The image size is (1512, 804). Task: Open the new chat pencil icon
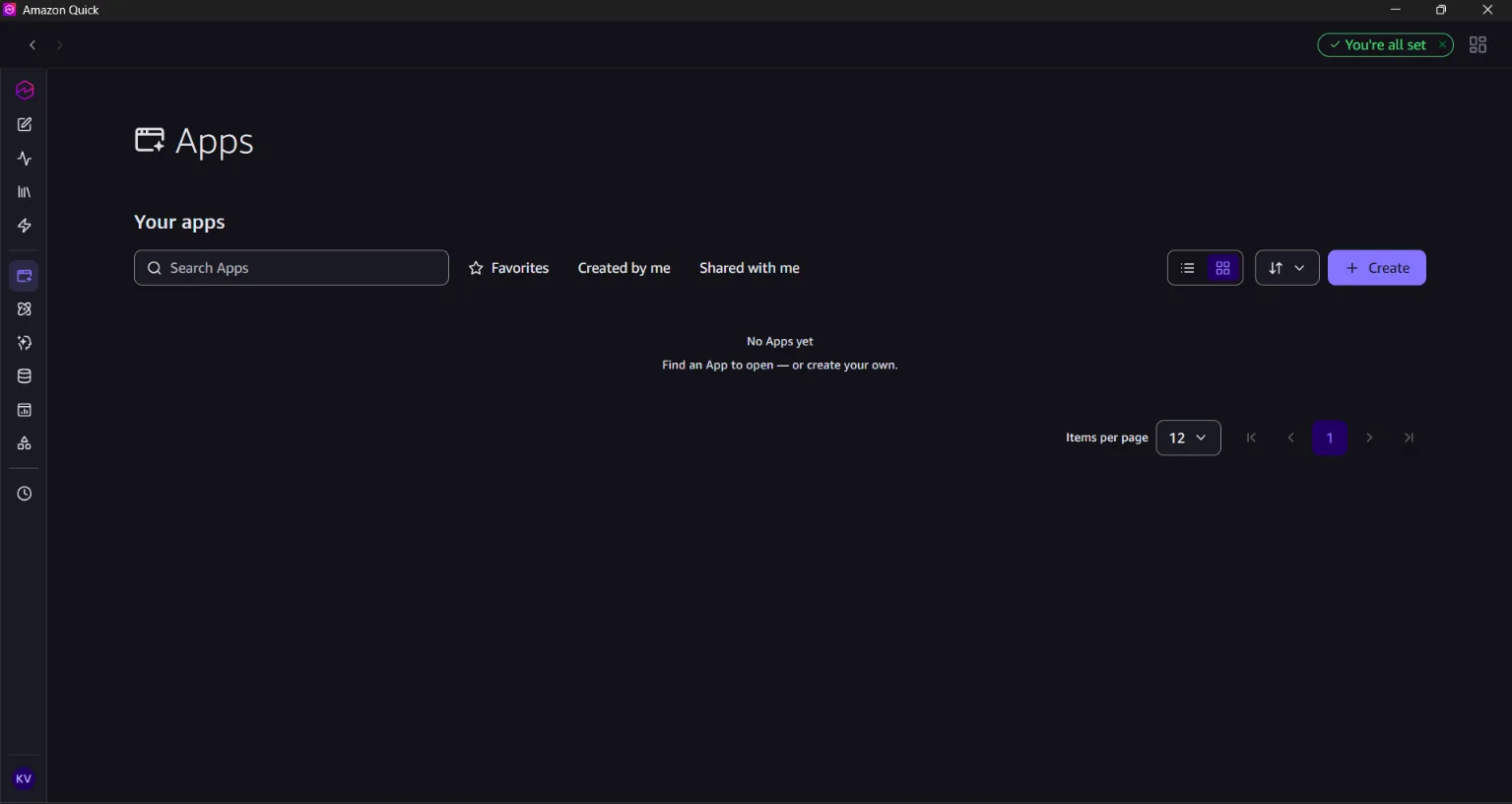click(x=25, y=125)
